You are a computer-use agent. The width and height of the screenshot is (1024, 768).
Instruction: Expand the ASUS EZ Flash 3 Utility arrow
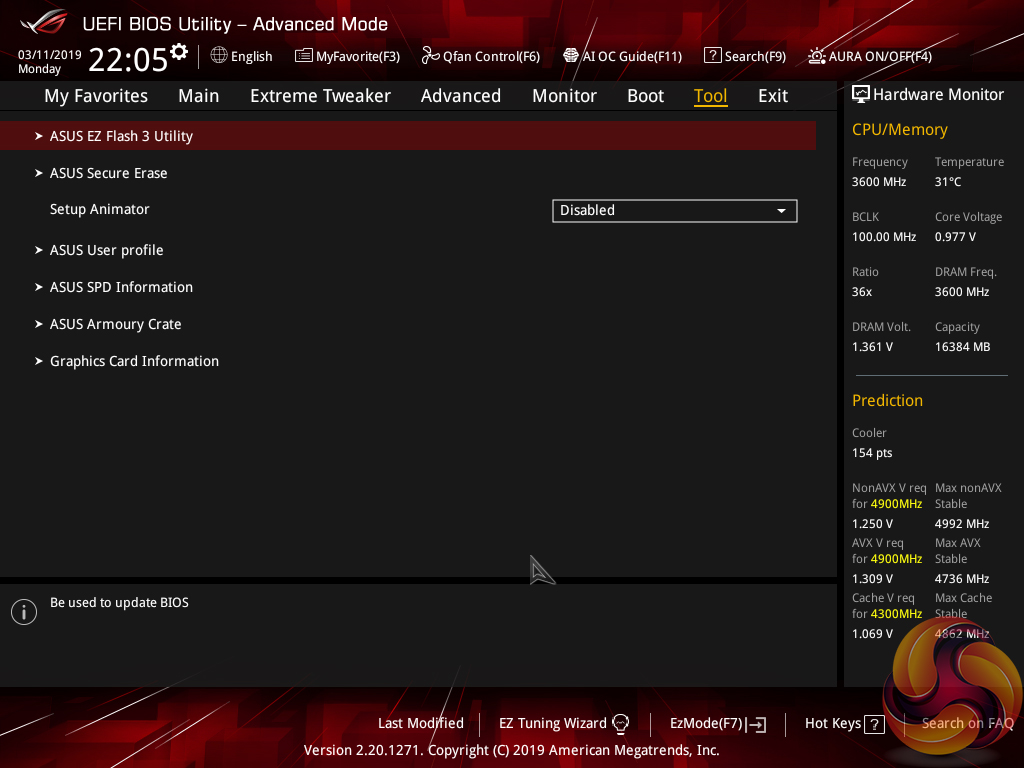point(39,136)
